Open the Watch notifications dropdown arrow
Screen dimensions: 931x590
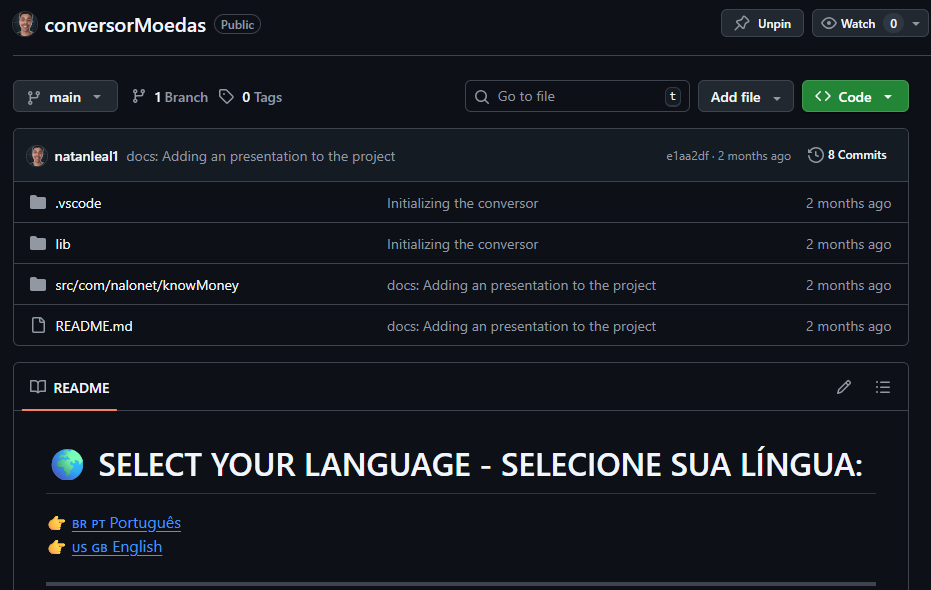pos(916,23)
